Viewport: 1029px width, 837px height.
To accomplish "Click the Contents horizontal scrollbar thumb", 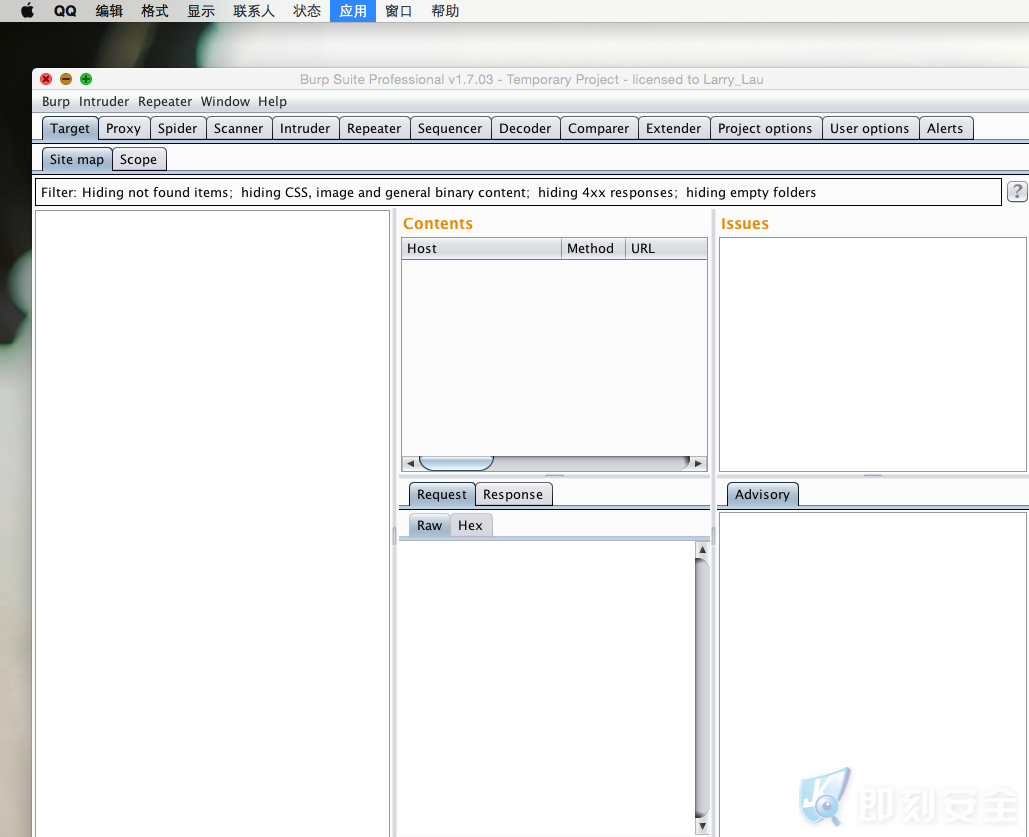I will 456,463.
